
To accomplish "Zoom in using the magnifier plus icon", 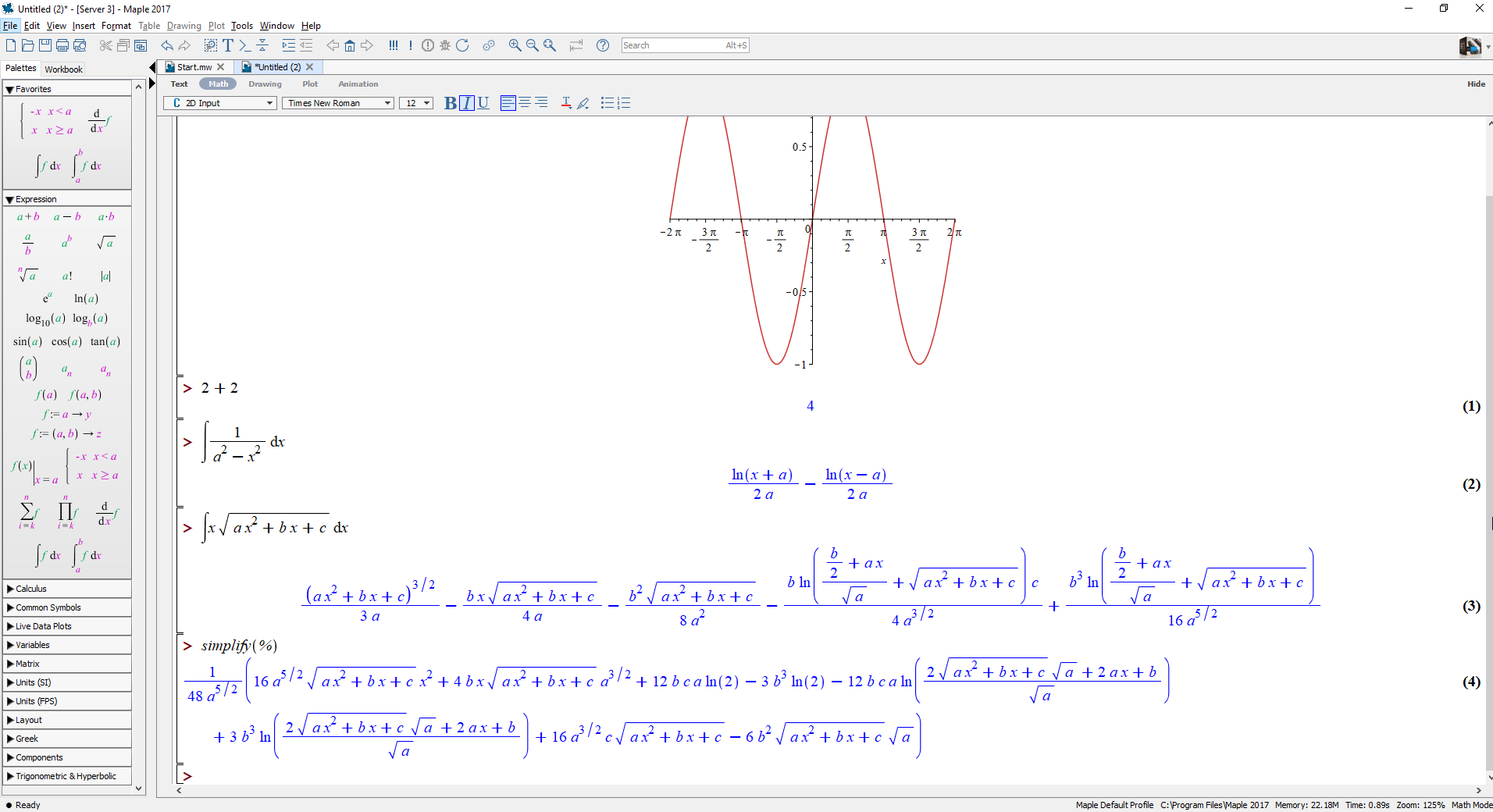I will point(515,45).
